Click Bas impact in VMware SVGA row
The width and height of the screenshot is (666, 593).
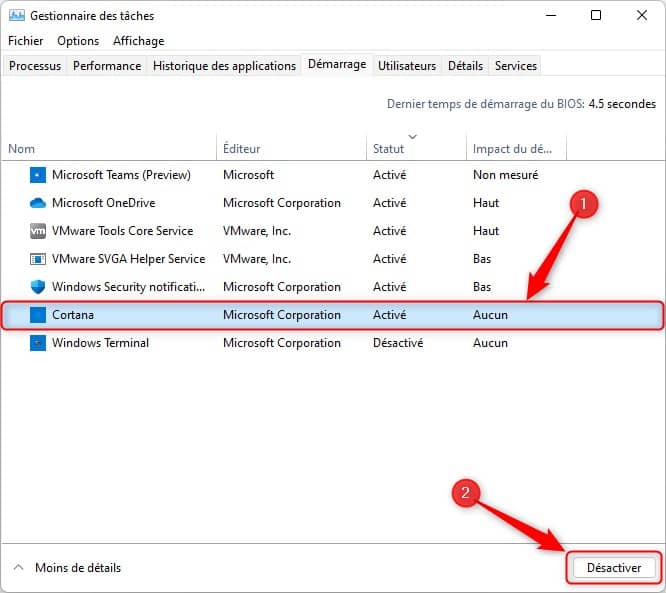pyautogui.click(x=482, y=259)
